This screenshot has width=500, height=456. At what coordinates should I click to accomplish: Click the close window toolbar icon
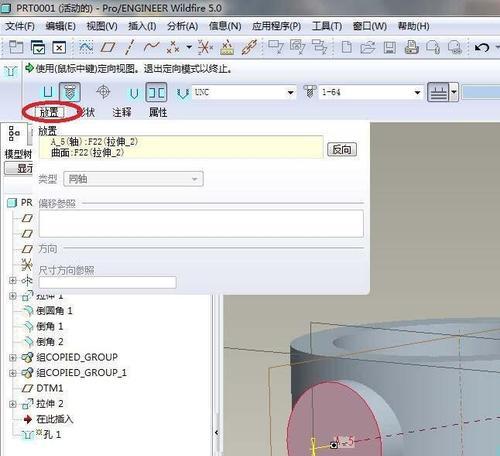click(59, 48)
